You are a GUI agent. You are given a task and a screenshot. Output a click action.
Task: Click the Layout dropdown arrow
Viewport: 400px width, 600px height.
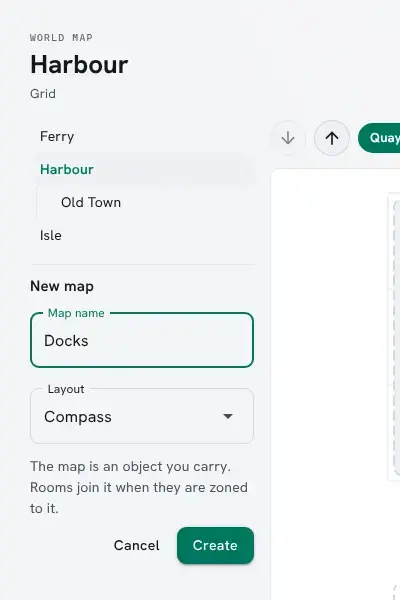pyautogui.click(x=228, y=416)
